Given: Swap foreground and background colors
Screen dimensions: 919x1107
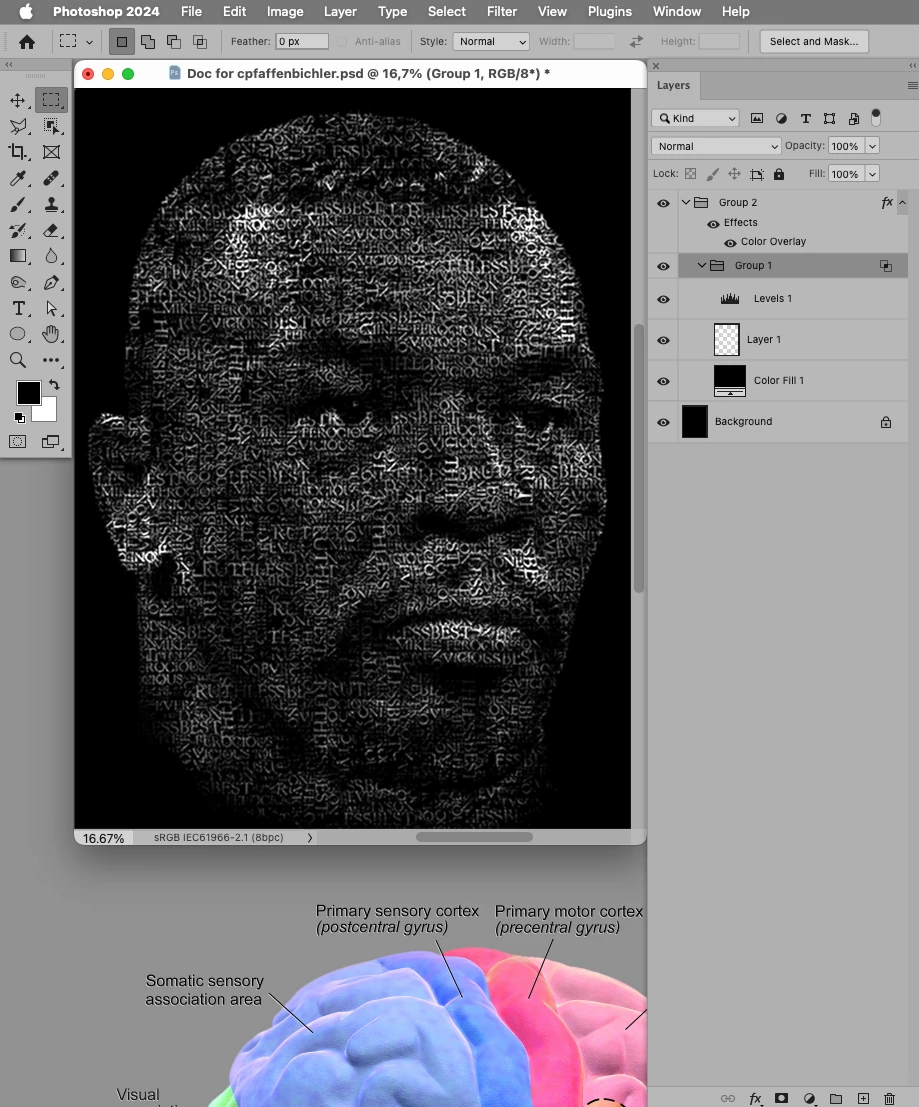Looking at the screenshot, I should click(54, 385).
